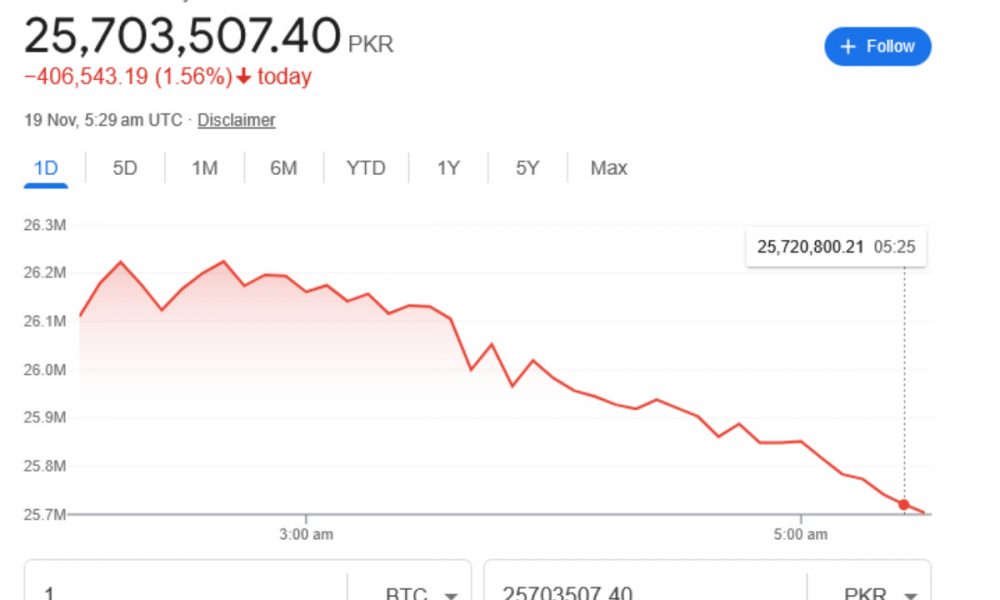Switch to the 5D time range tab
The height and width of the screenshot is (600, 1000).
(124, 168)
